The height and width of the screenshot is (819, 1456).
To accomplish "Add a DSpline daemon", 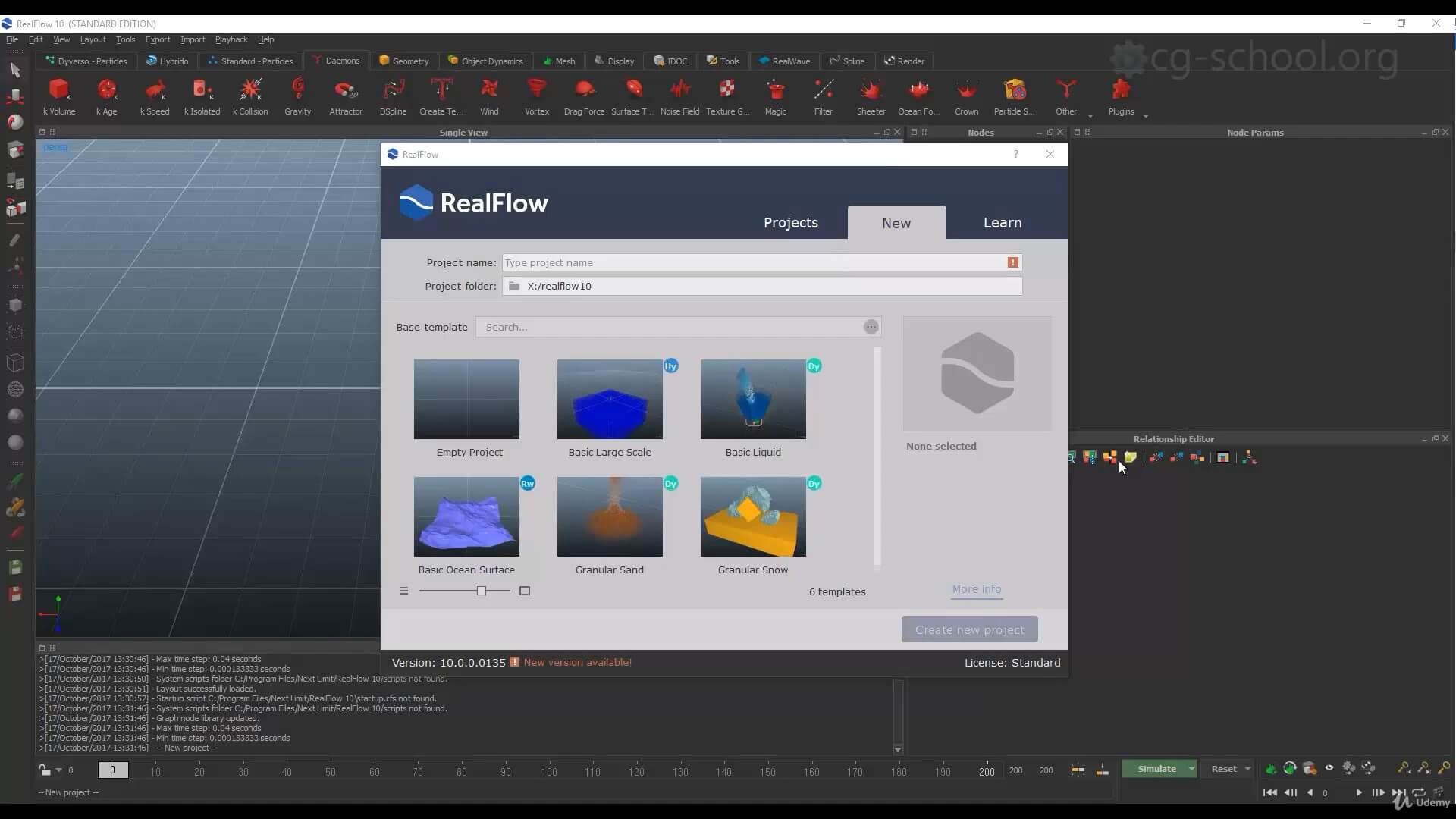I will point(393,96).
